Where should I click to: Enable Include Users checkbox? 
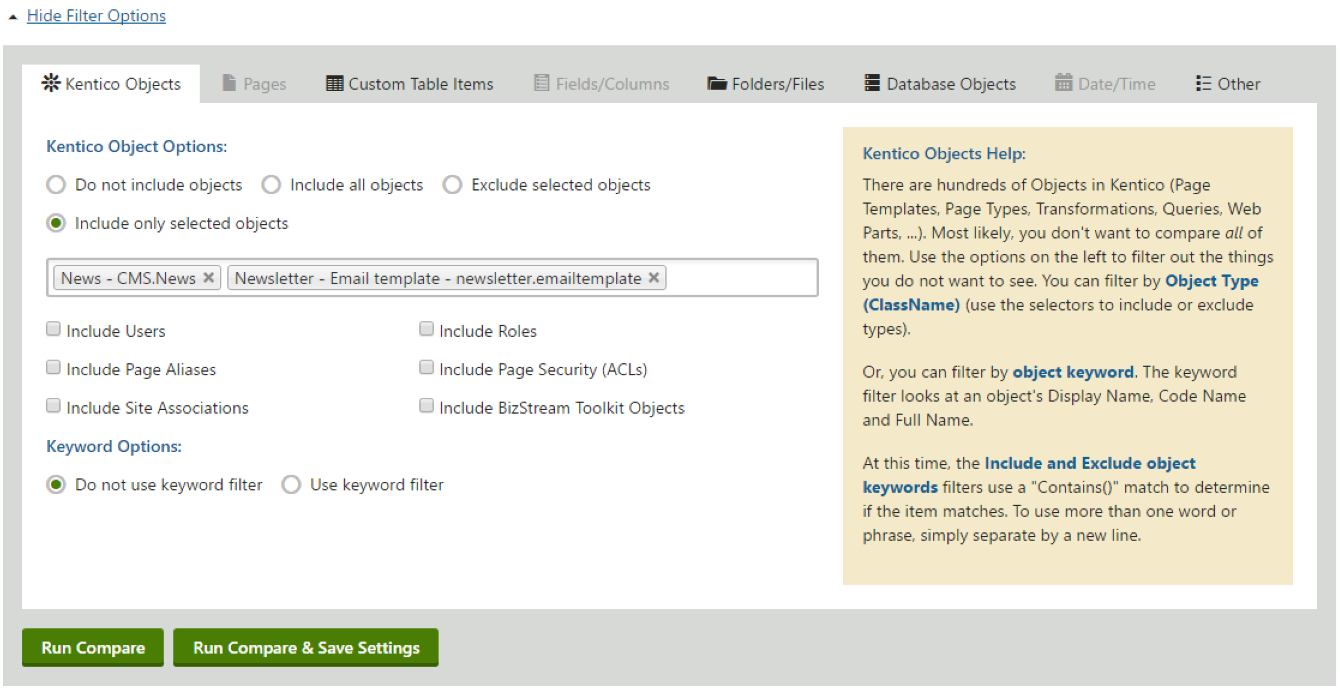53,329
